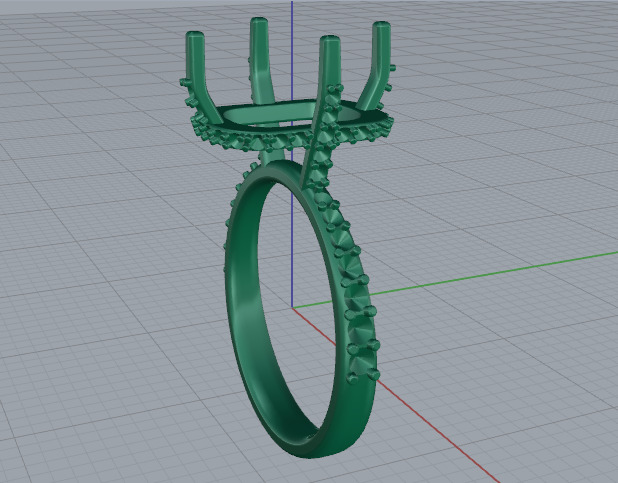Screen dimensions: 618x483
Task: Click the oval basket rail under the prongs
Action: 292,126
